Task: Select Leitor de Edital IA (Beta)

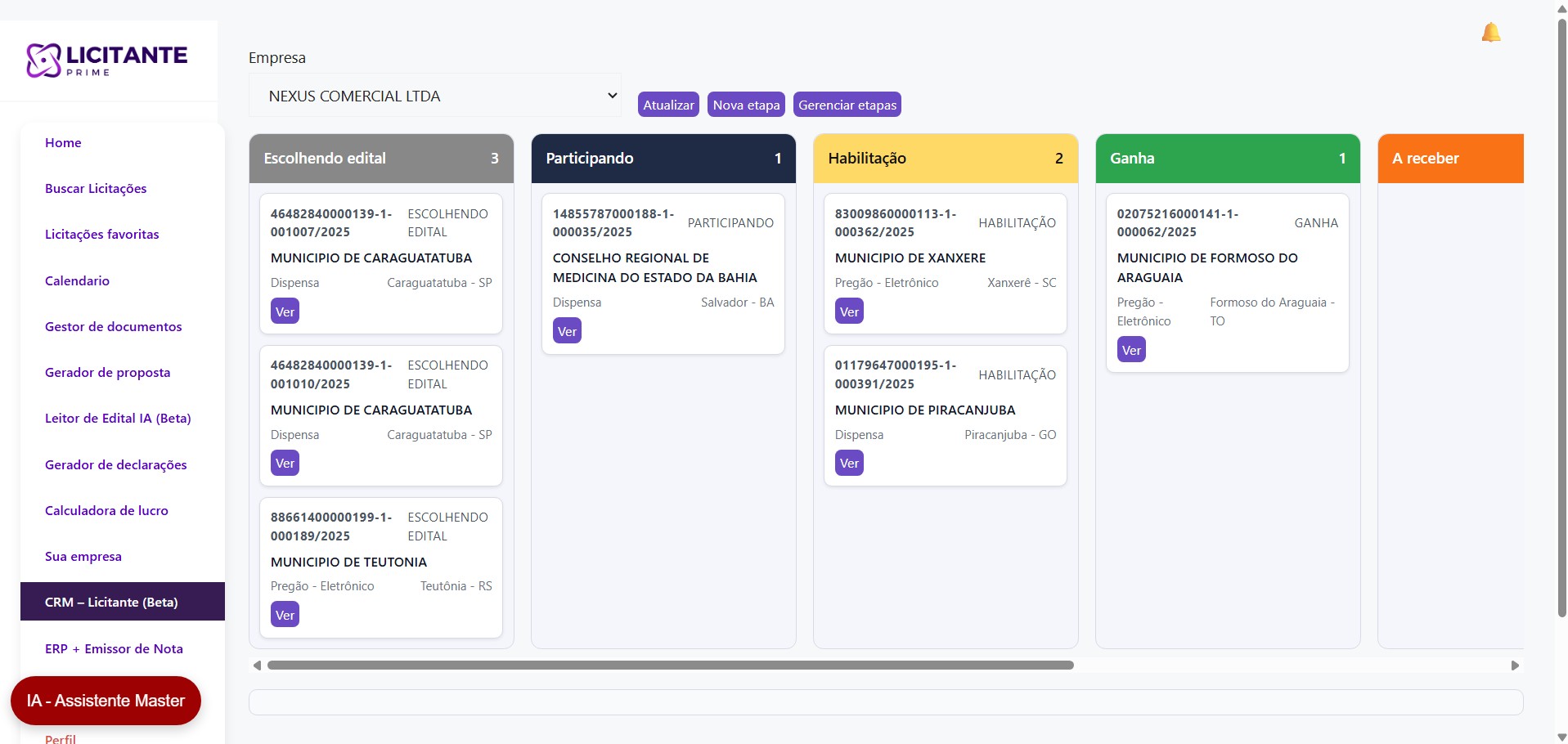Action: [118, 418]
